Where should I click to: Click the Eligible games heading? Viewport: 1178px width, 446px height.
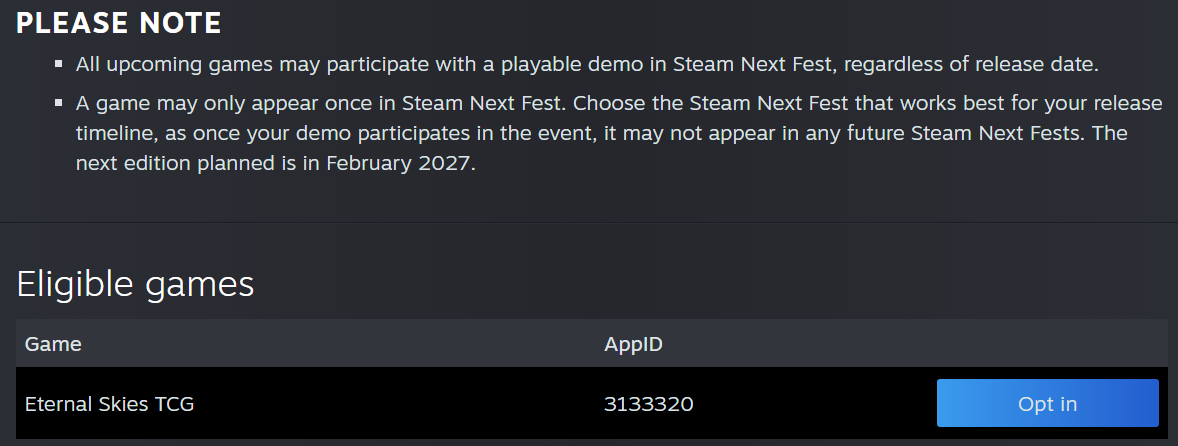click(135, 284)
